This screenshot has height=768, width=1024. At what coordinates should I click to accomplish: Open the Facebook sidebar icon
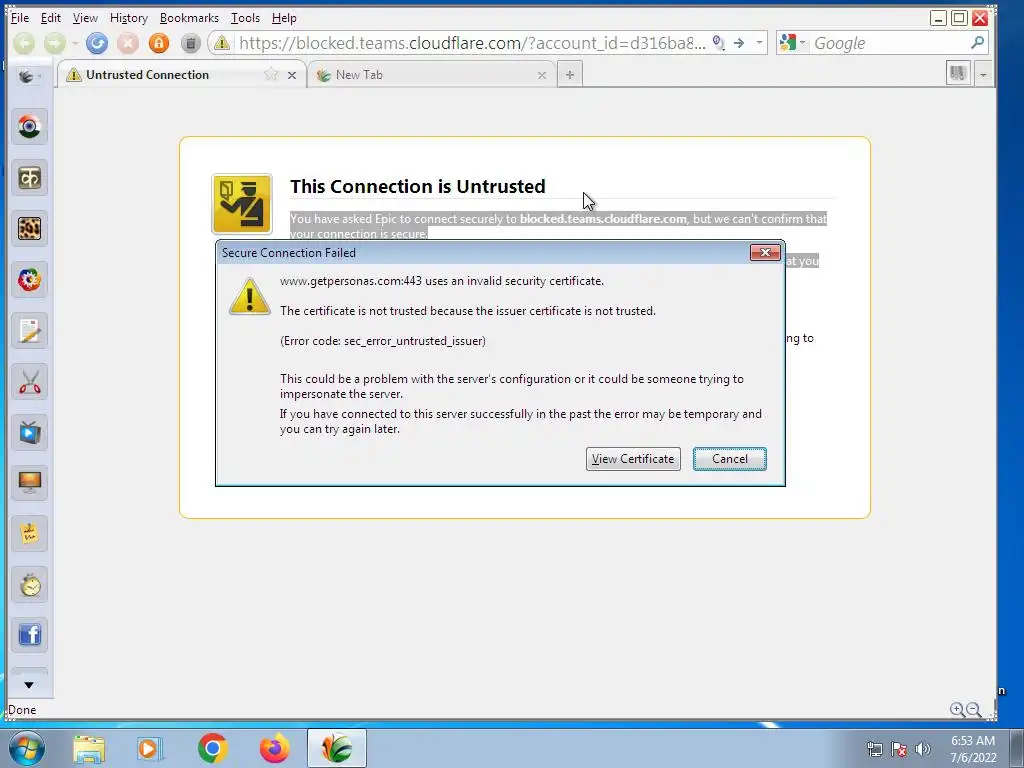click(29, 635)
